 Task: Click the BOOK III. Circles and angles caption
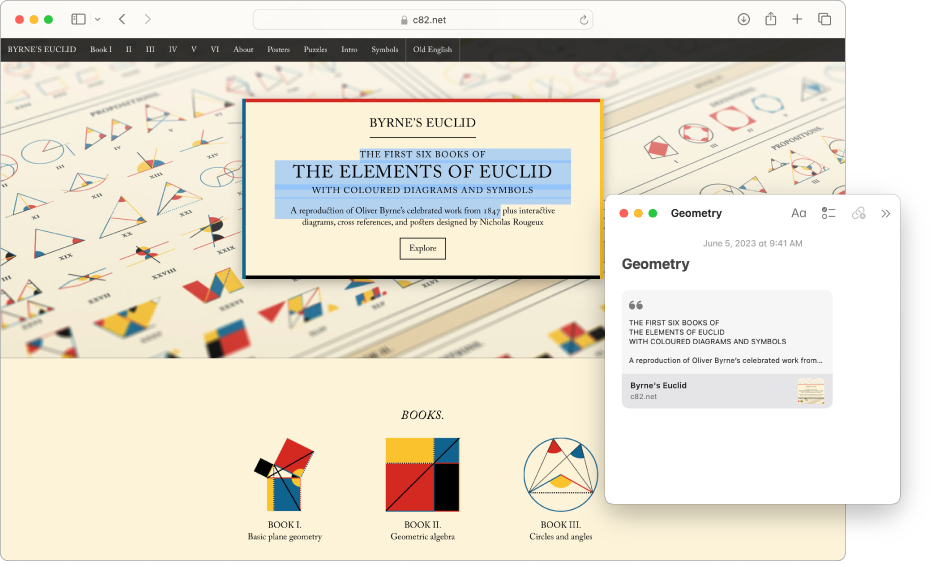[x=561, y=531]
